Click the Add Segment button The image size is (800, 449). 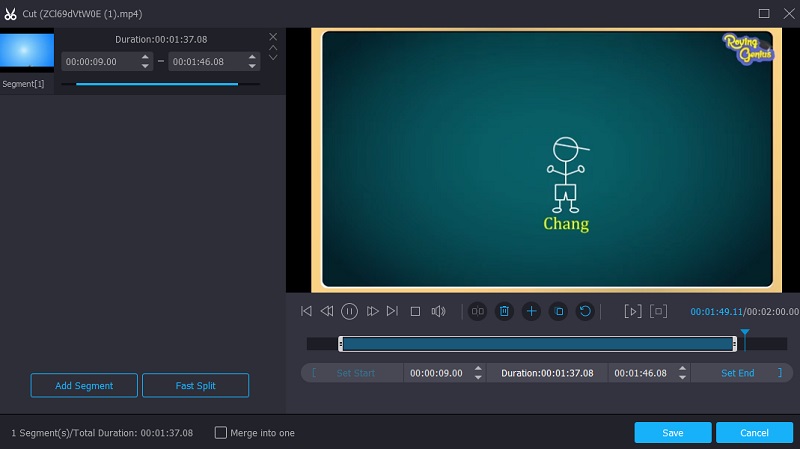coord(84,386)
